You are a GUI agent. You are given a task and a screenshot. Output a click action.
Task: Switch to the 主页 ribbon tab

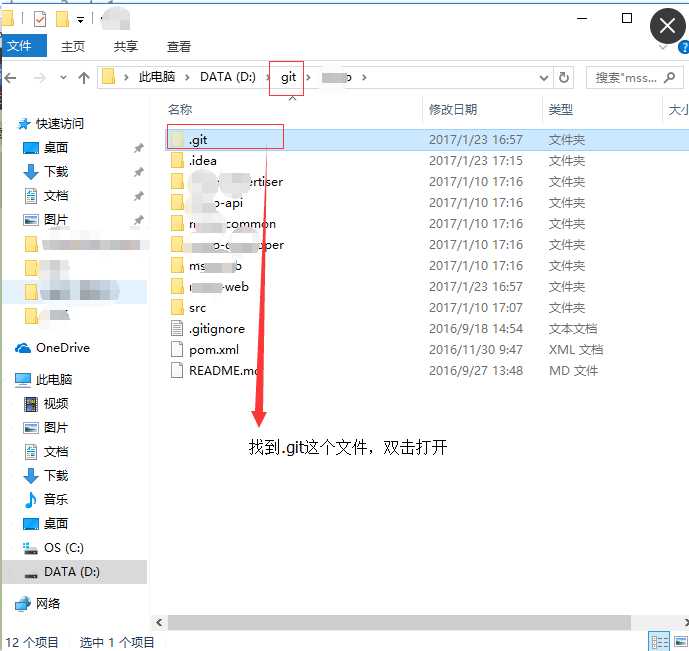(x=73, y=46)
